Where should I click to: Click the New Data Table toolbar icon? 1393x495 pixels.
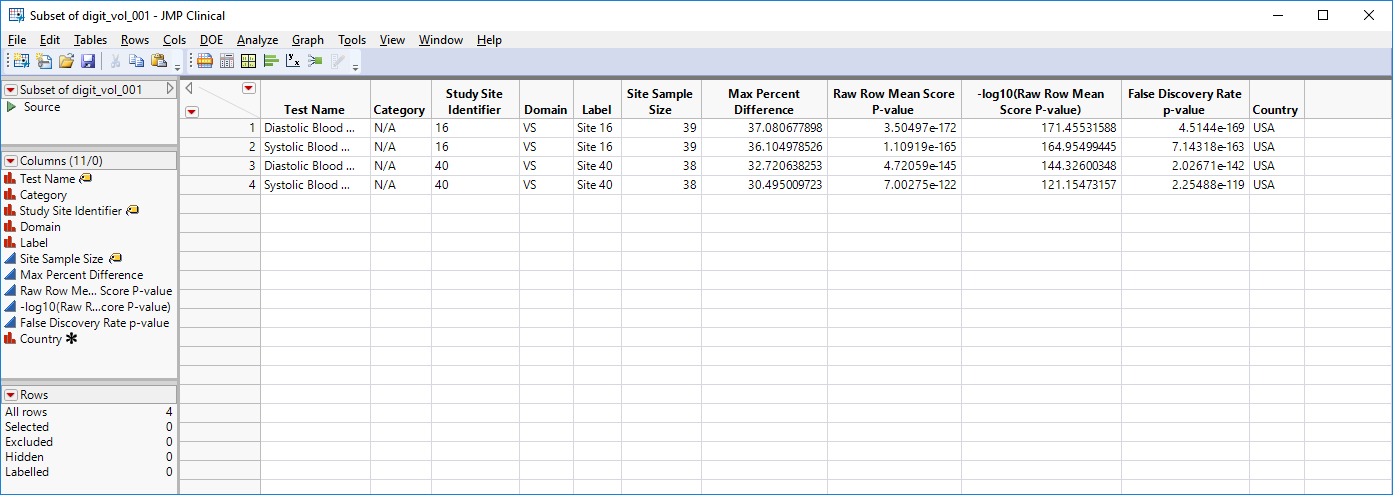coord(22,62)
